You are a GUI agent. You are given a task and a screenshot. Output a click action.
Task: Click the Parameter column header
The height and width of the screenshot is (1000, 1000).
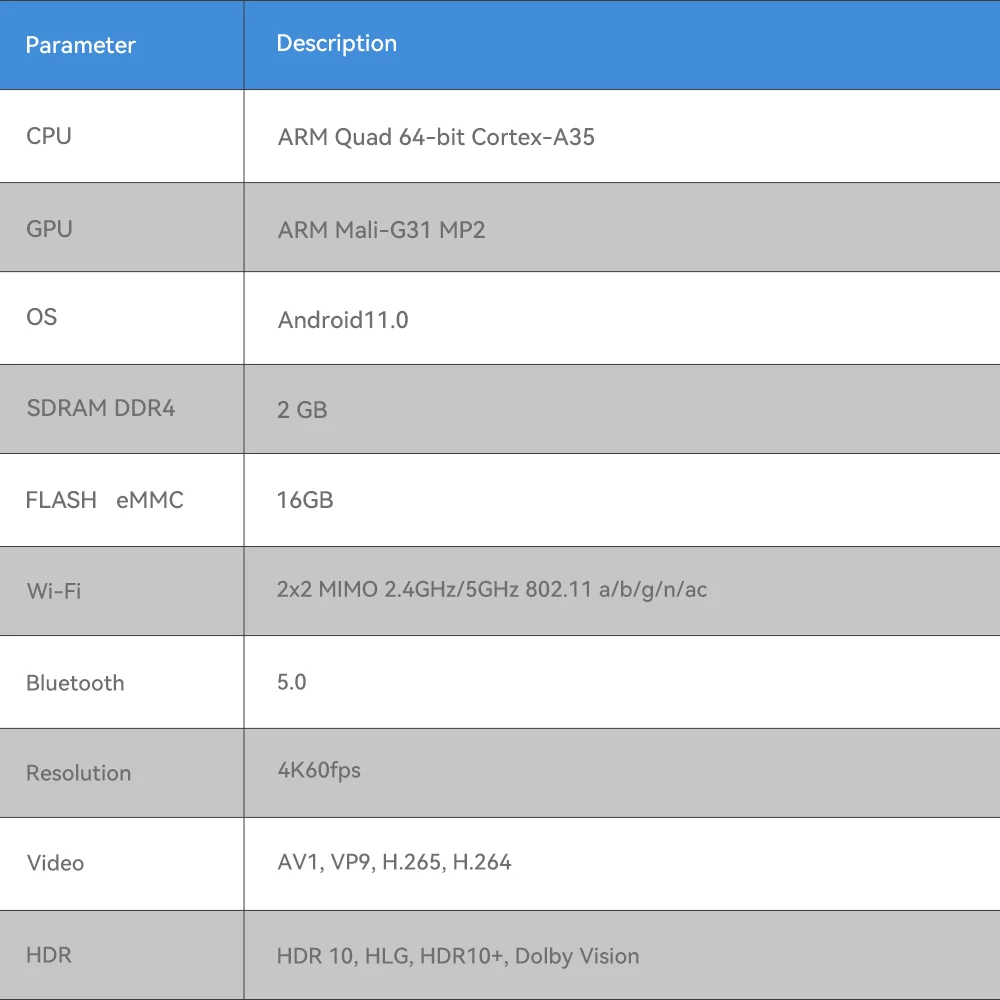pyautogui.click(x=80, y=45)
